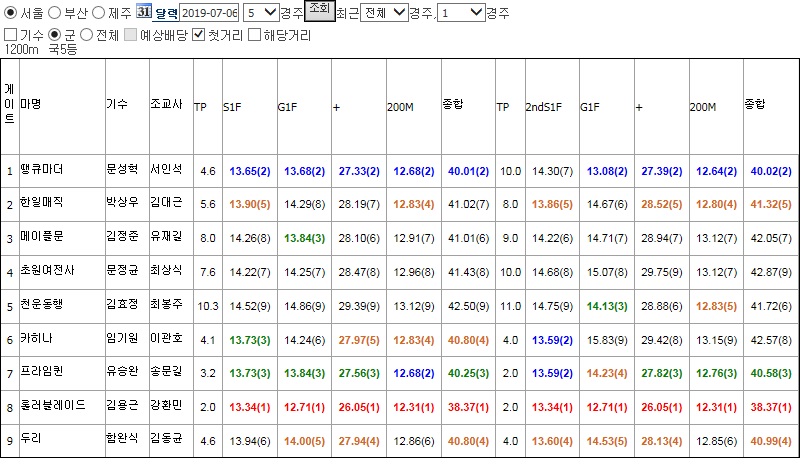Image resolution: width=809 pixels, height=465 pixels.
Task: Click horse name 땡큐마더
Action: coord(42,169)
